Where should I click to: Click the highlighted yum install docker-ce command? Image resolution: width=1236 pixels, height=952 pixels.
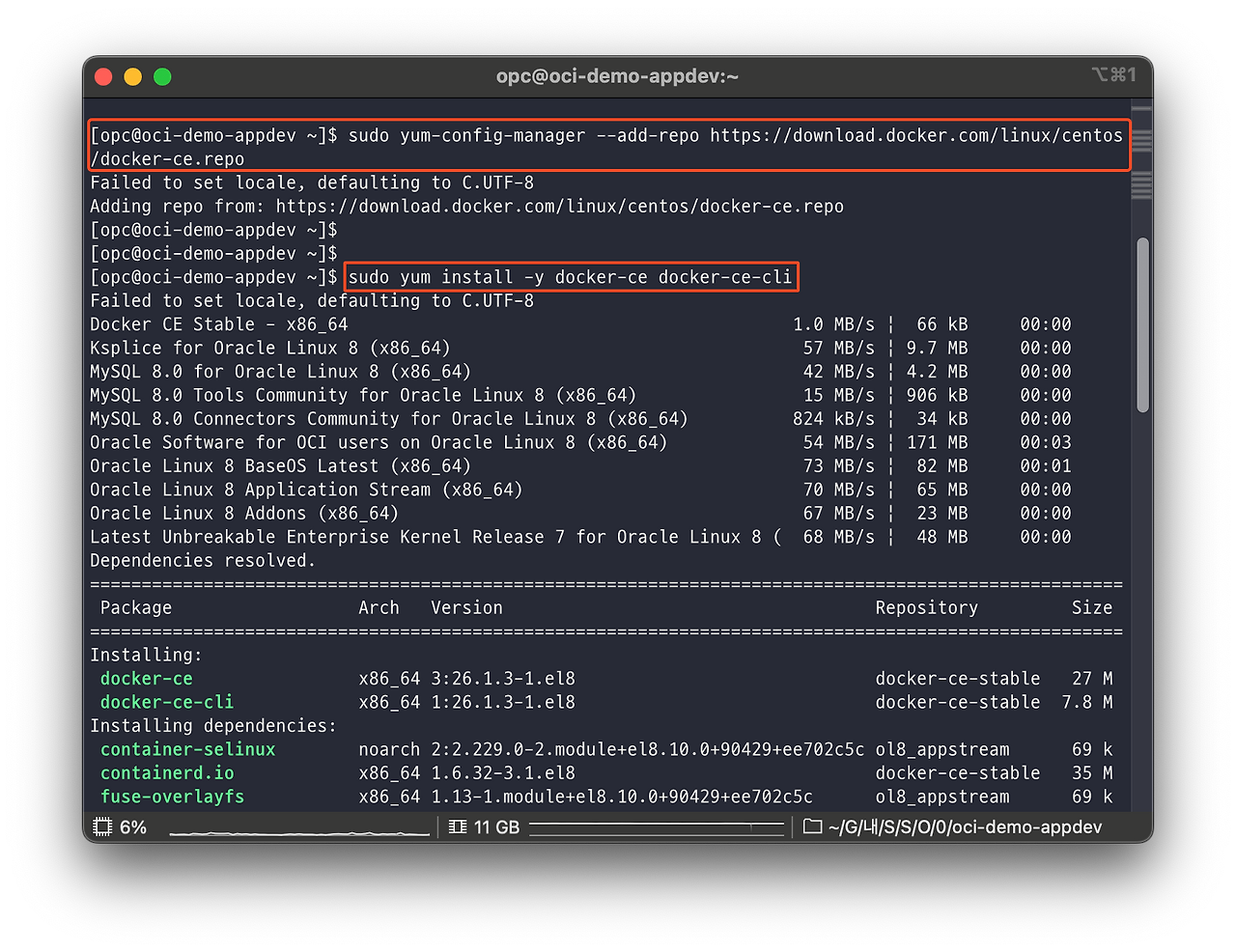[x=570, y=278]
